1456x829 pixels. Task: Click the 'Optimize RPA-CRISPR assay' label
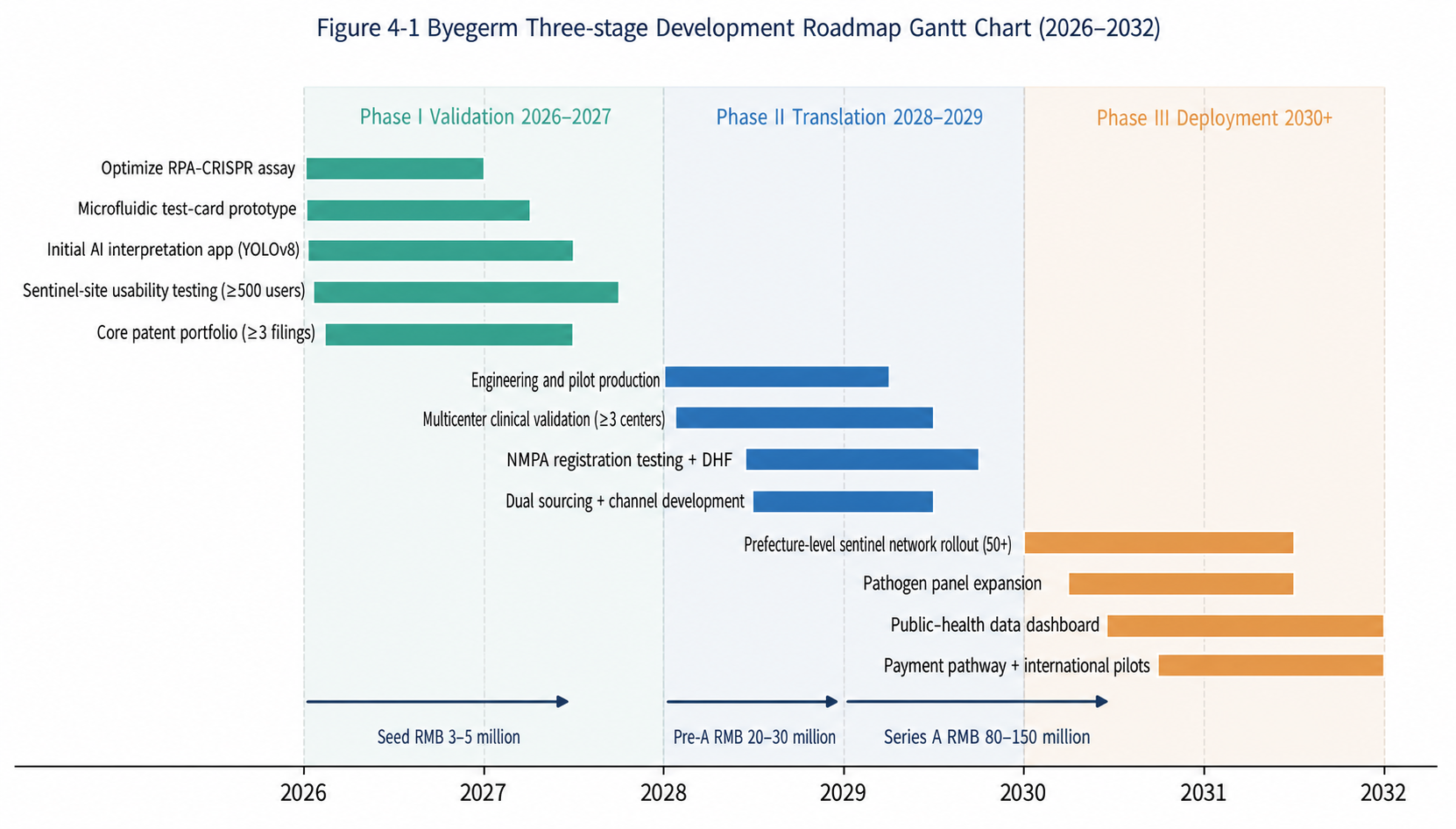198,168
